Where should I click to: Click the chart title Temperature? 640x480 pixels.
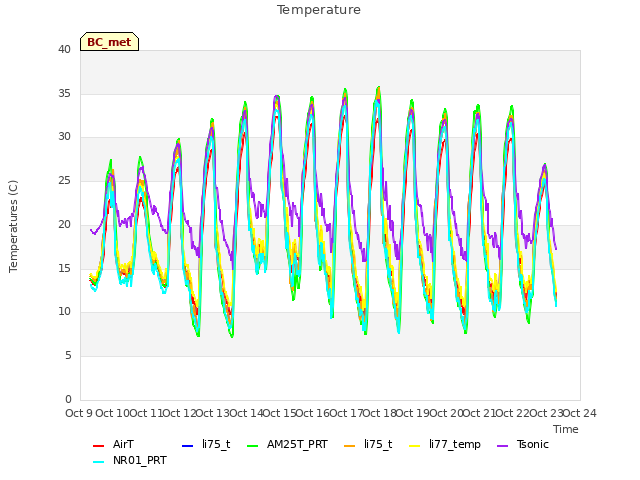[319, 10]
